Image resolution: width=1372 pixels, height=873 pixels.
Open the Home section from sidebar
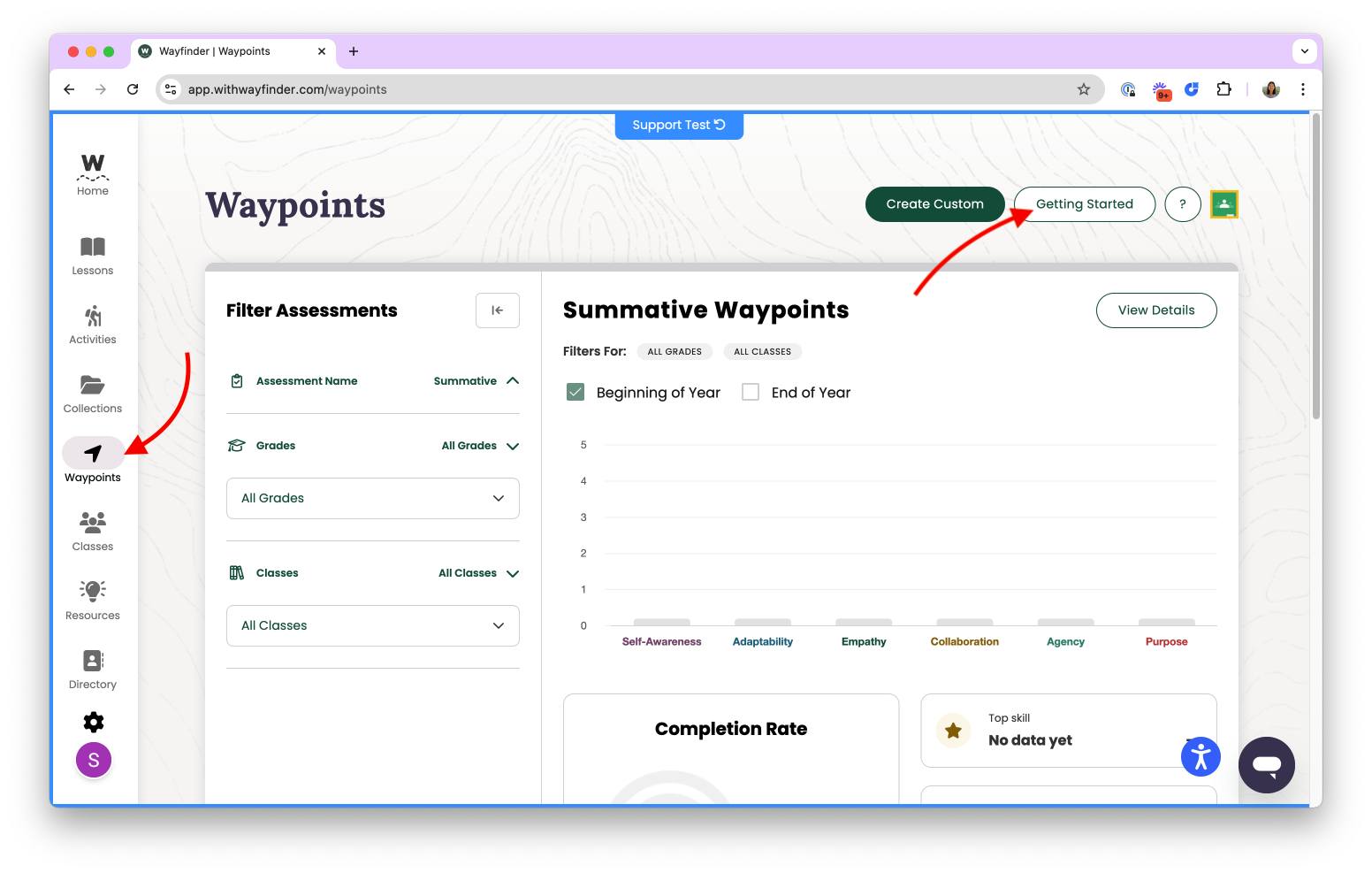[92, 173]
